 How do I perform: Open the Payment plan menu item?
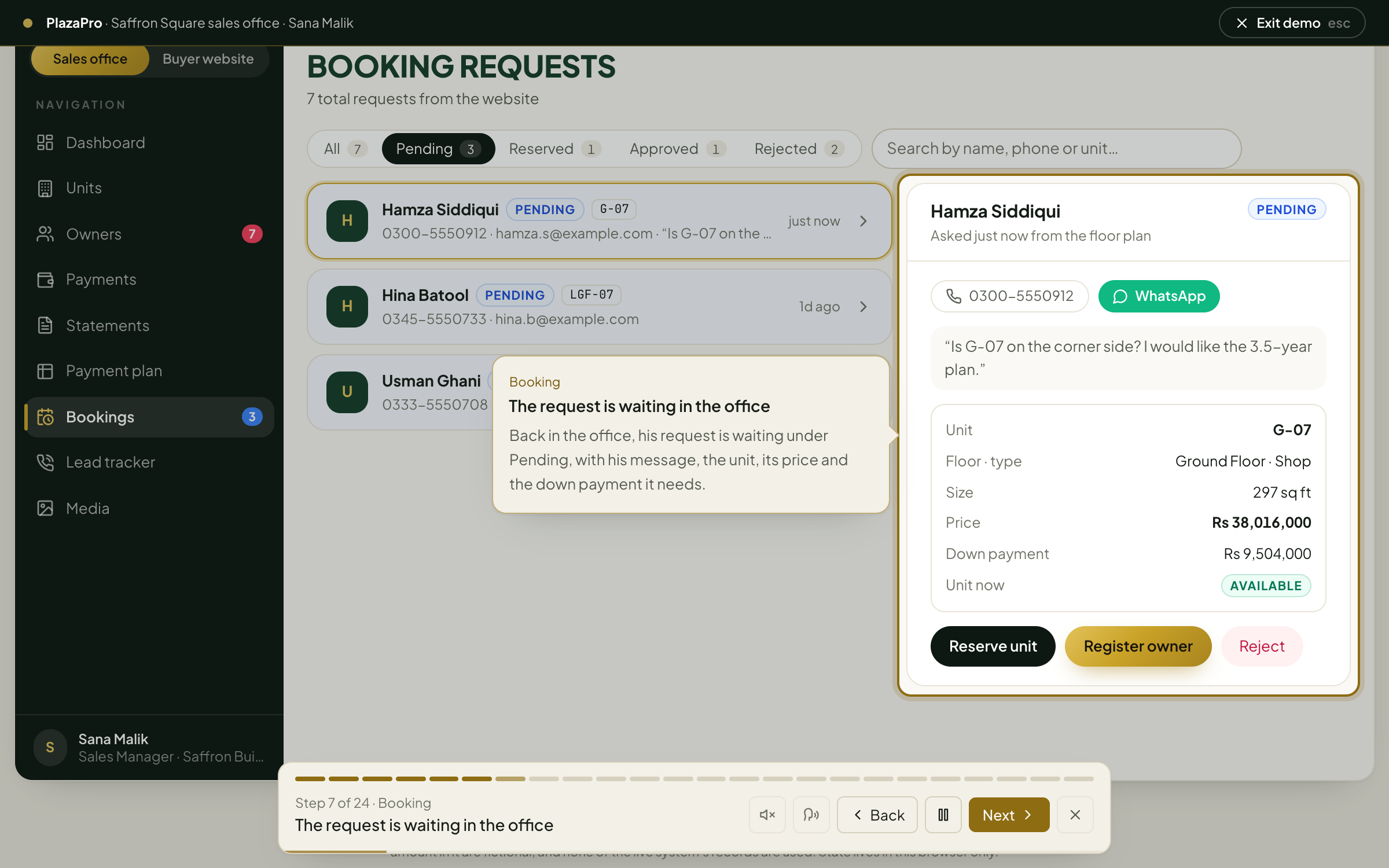pos(149,371)
